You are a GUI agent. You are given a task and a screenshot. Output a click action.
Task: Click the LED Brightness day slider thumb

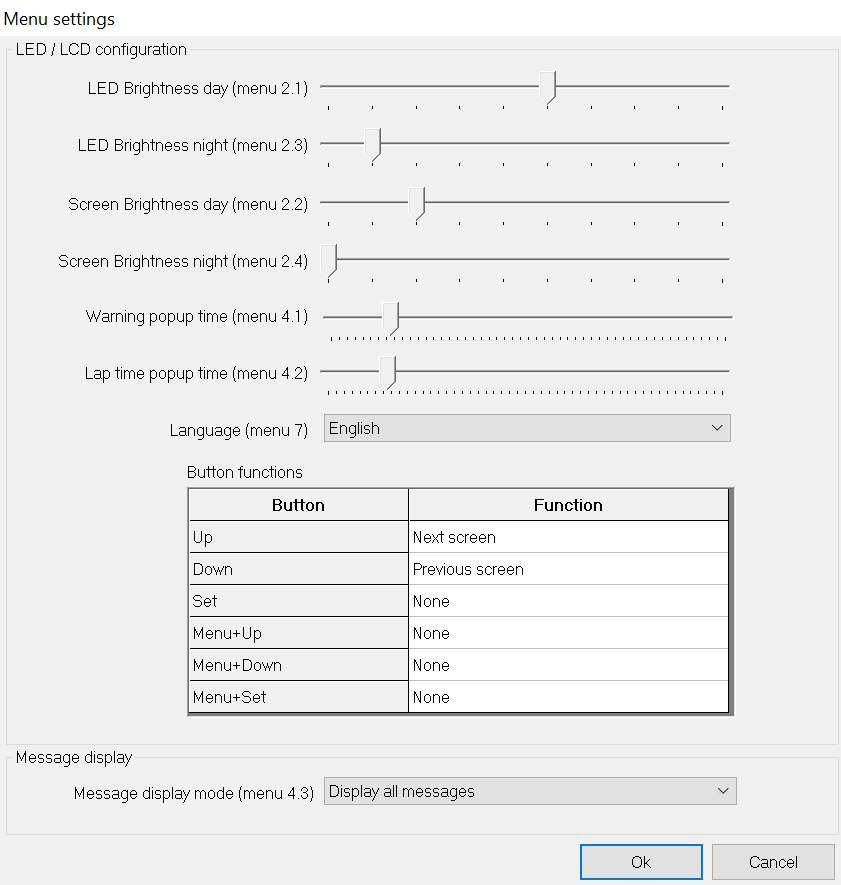548,87
